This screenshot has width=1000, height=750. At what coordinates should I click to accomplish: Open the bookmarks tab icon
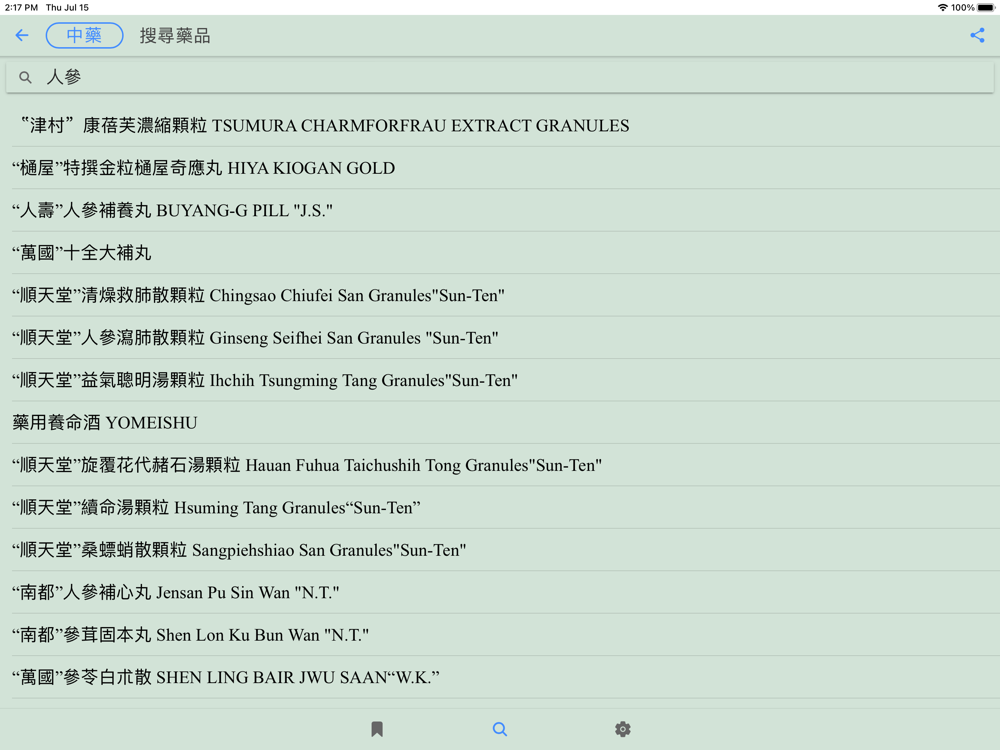click(x=377, y=729)
